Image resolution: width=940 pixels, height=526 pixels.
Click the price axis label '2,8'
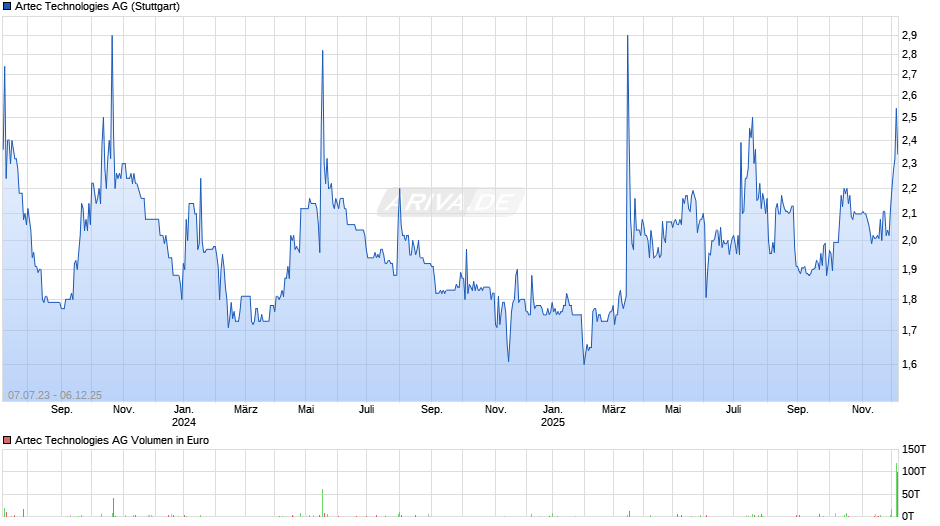point(909,55)
